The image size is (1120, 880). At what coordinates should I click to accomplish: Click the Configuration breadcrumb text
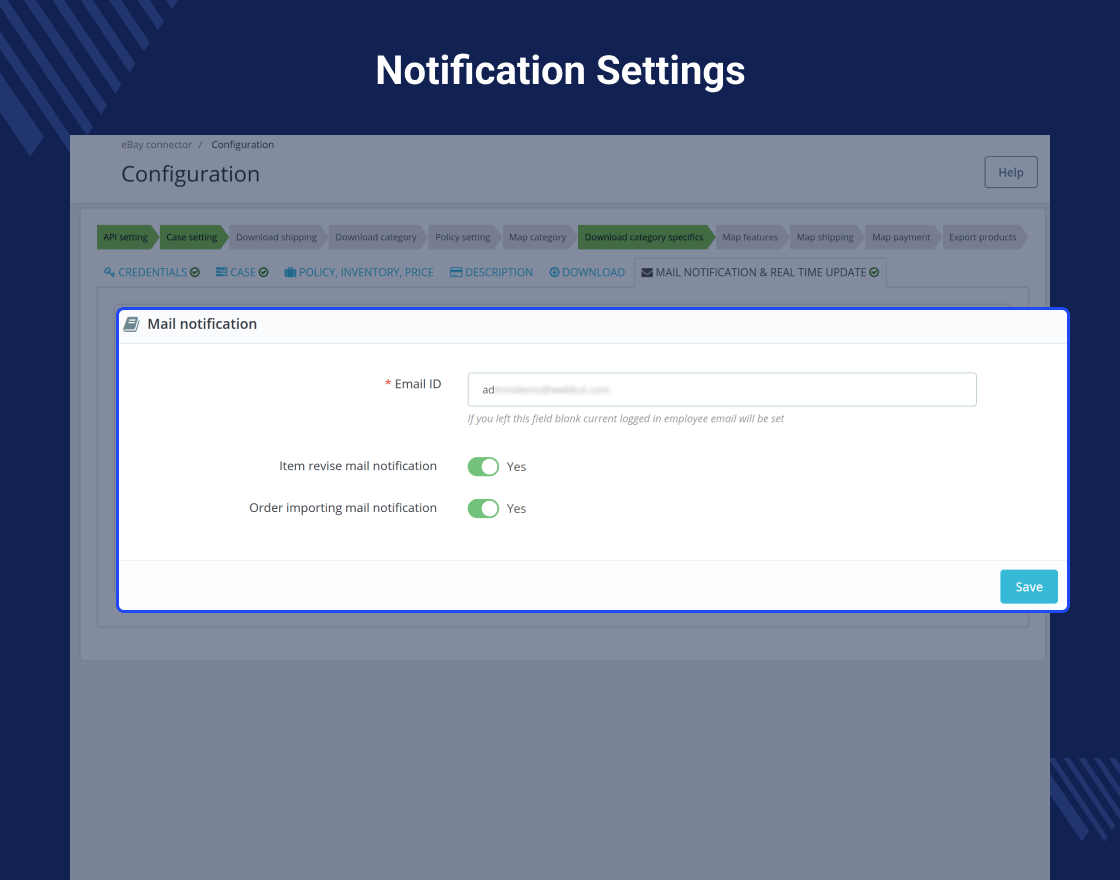tap(243, 144)
